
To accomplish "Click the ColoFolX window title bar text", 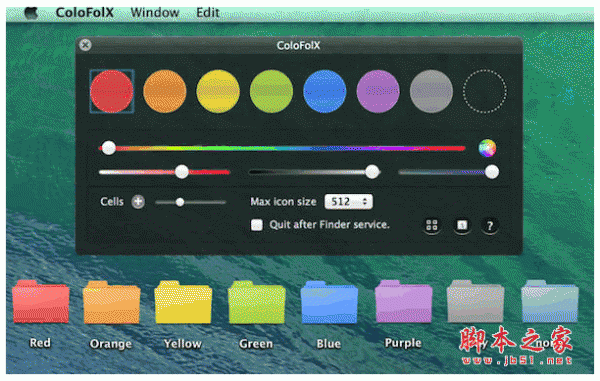I will (x=298, y=46).
